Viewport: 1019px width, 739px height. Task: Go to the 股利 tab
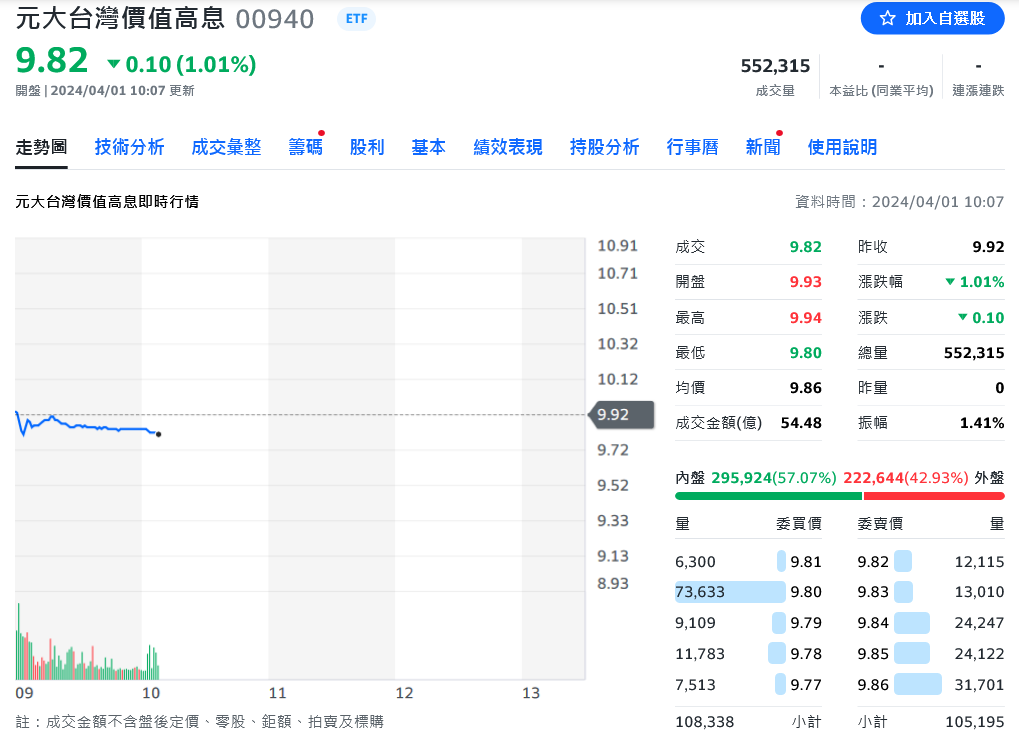(367, 147)
